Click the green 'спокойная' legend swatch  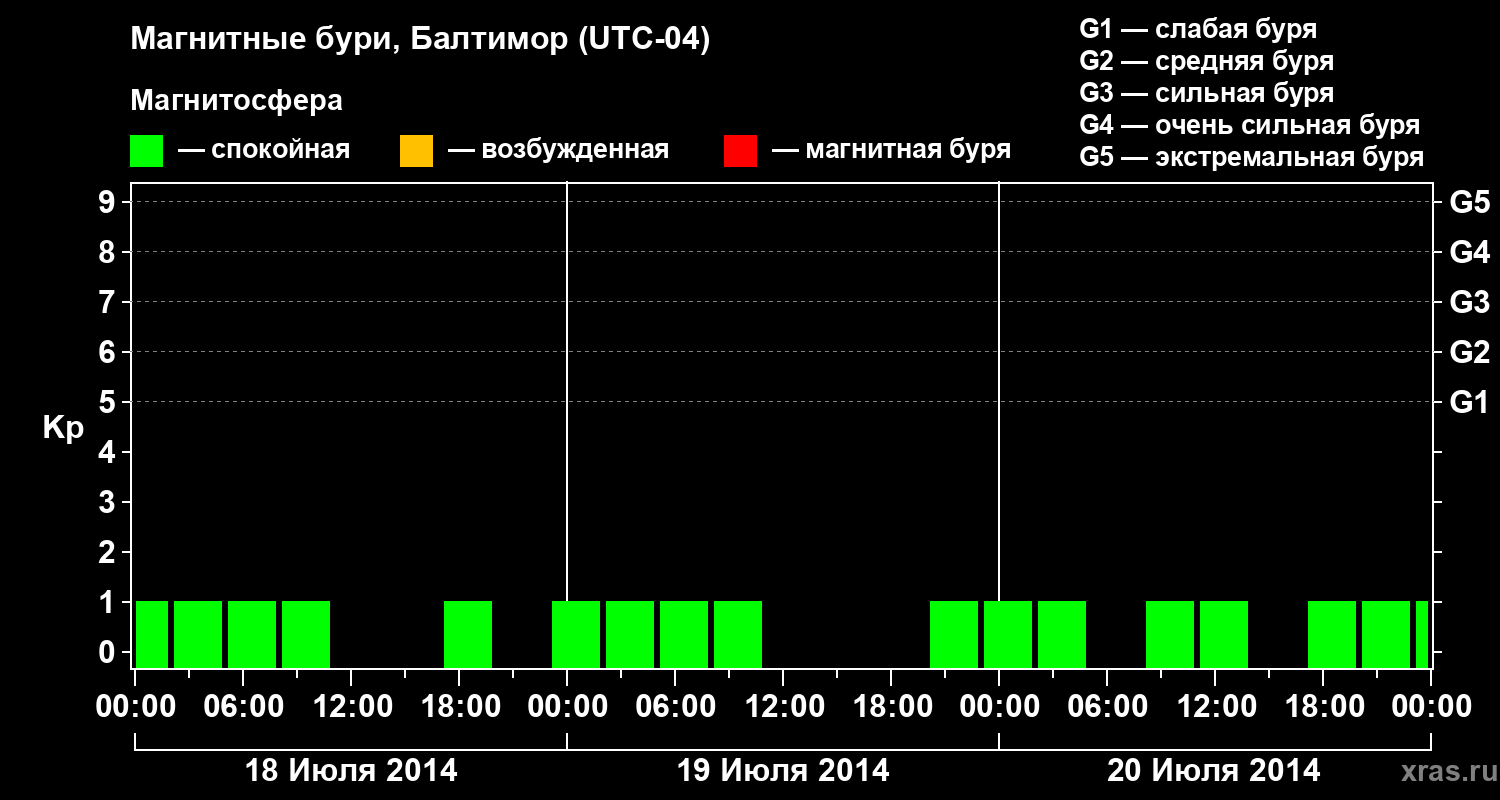(x=146, y=151)
